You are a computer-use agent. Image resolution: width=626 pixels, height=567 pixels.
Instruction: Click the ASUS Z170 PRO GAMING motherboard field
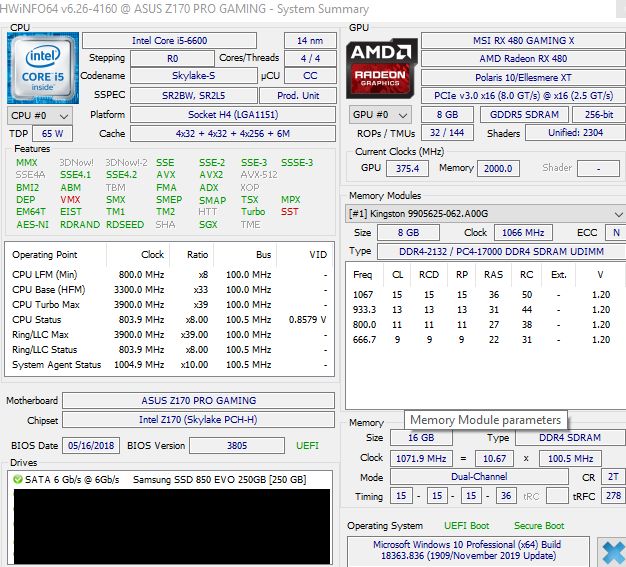point(198,400)
